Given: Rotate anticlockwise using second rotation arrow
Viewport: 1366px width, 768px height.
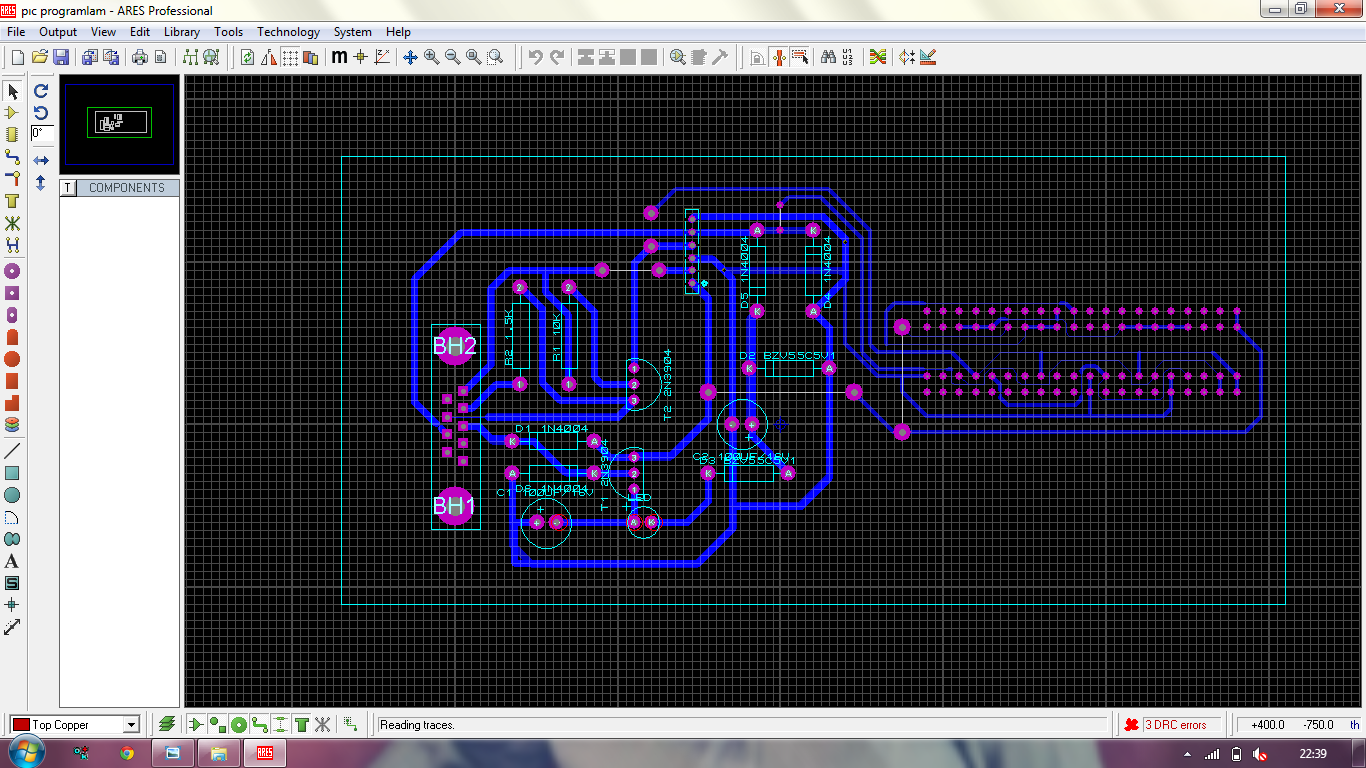Looking at the screenshot, I should (x=41, y=112).
